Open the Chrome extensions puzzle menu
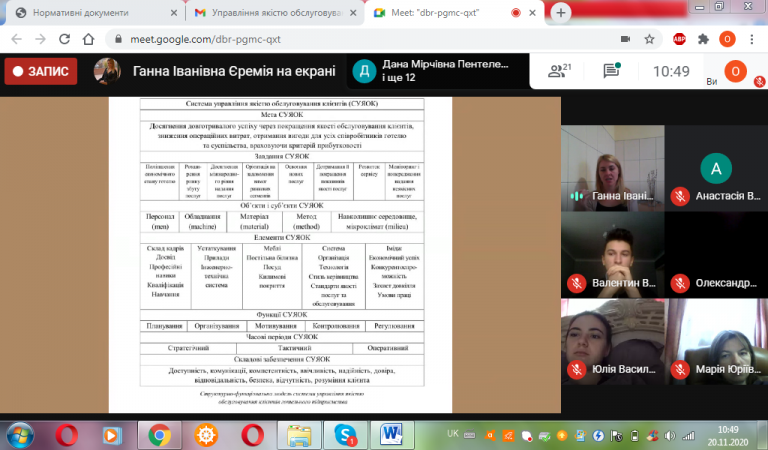The width and height of the screenshot is (768, 450). tap(703, 39)
